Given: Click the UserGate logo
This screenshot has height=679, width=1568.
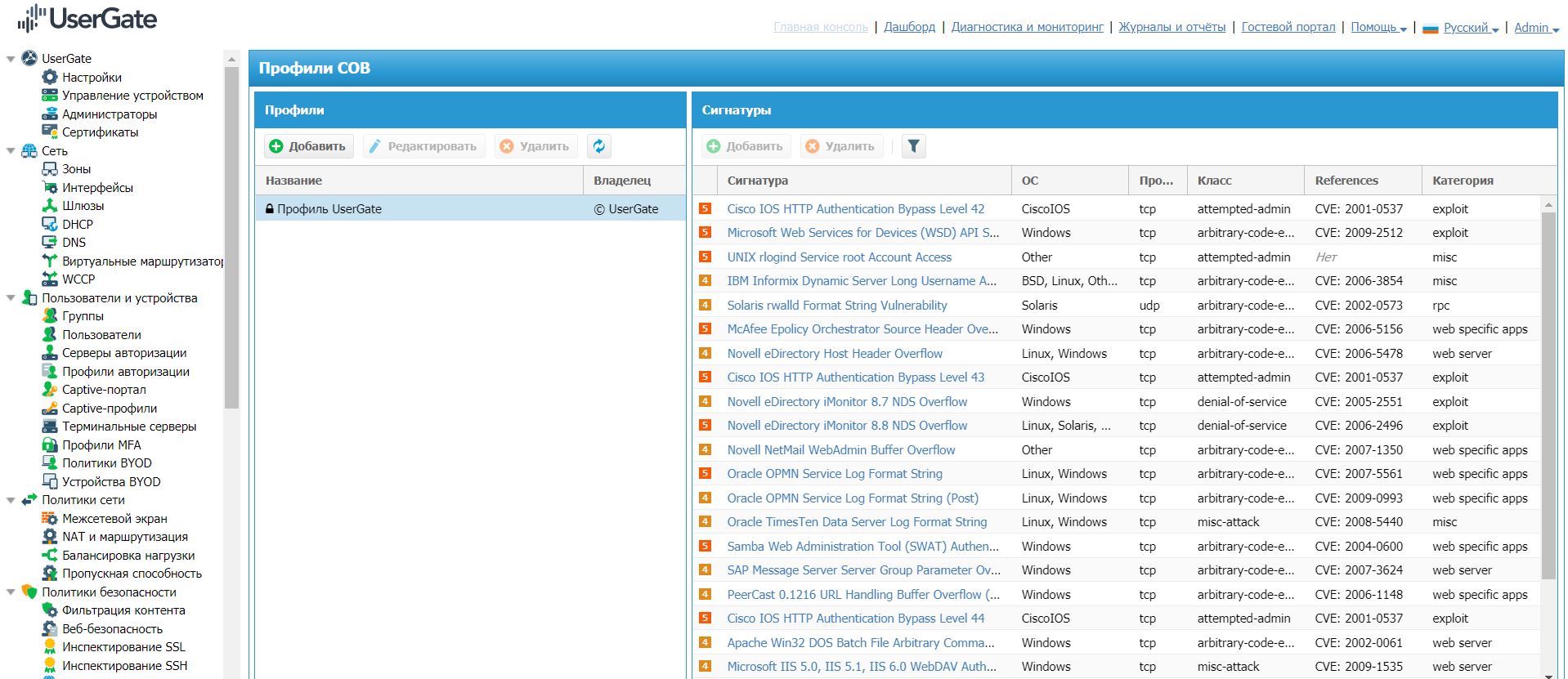Looking at the screenshot, I should tap(87, 19).
